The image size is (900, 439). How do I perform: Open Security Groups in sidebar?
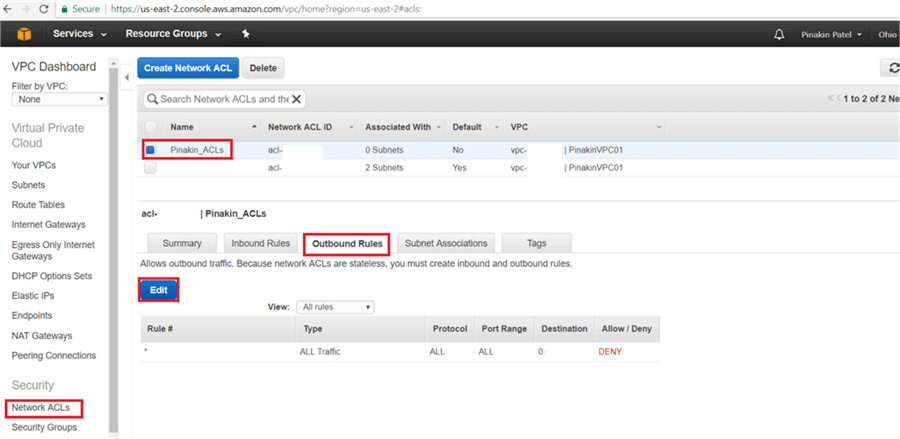click(44, 427)
